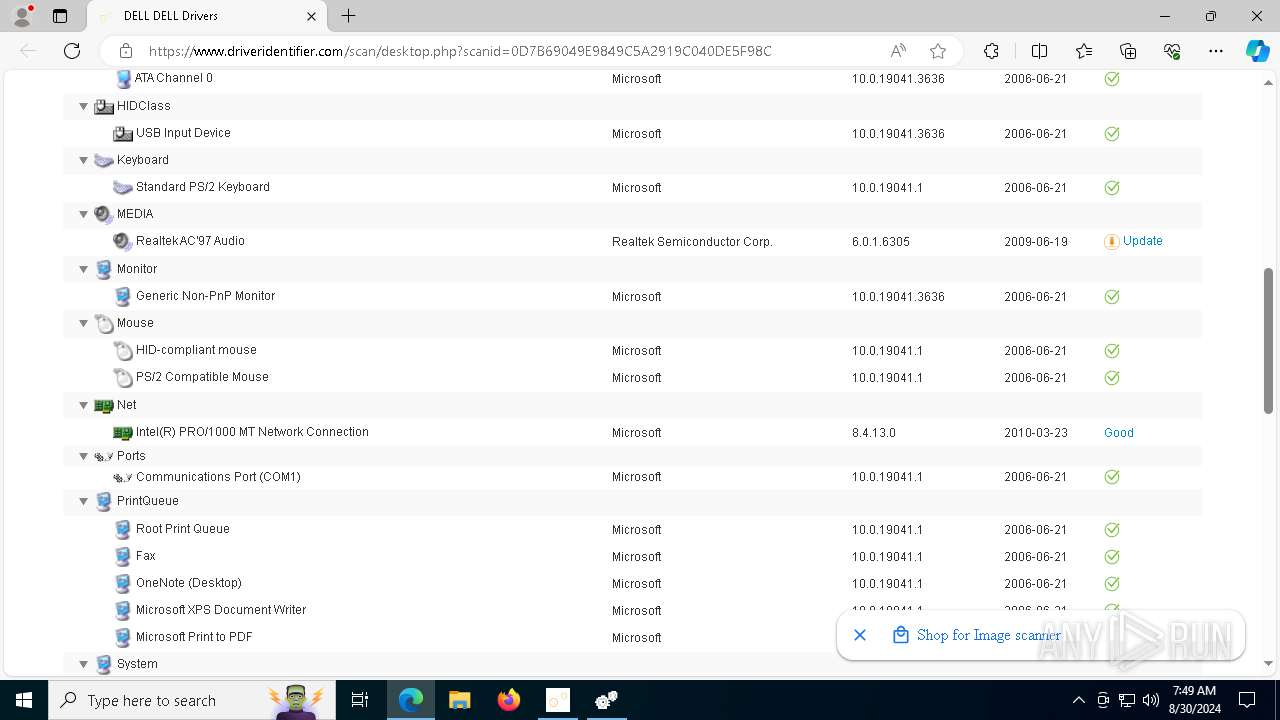Click the HIDClass category icon
The width and height of the screenshot is (1280, 720).
[x=104, y=106]
